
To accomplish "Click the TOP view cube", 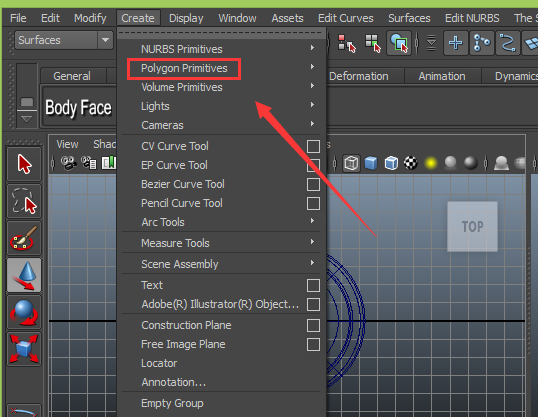I will (x=472, y=227).
